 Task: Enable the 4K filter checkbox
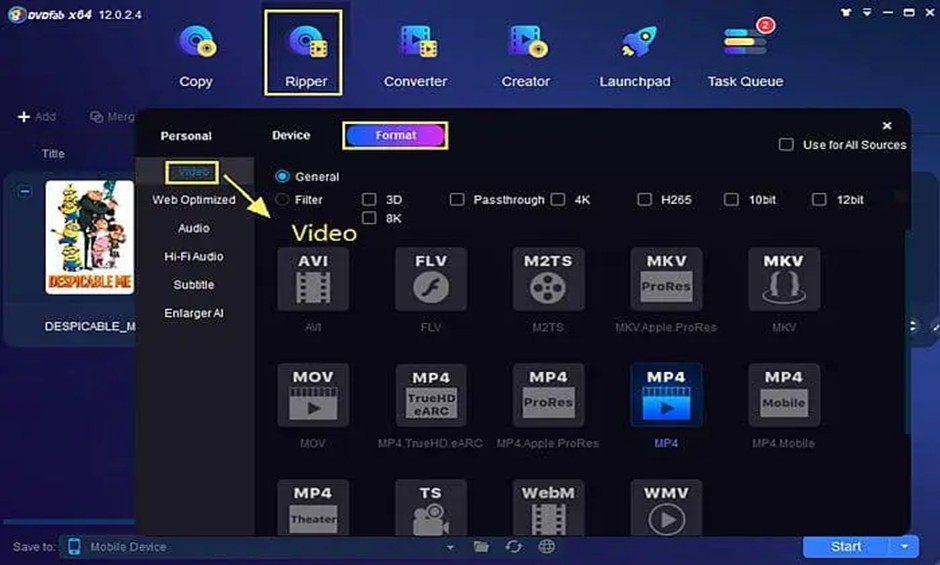558,199
